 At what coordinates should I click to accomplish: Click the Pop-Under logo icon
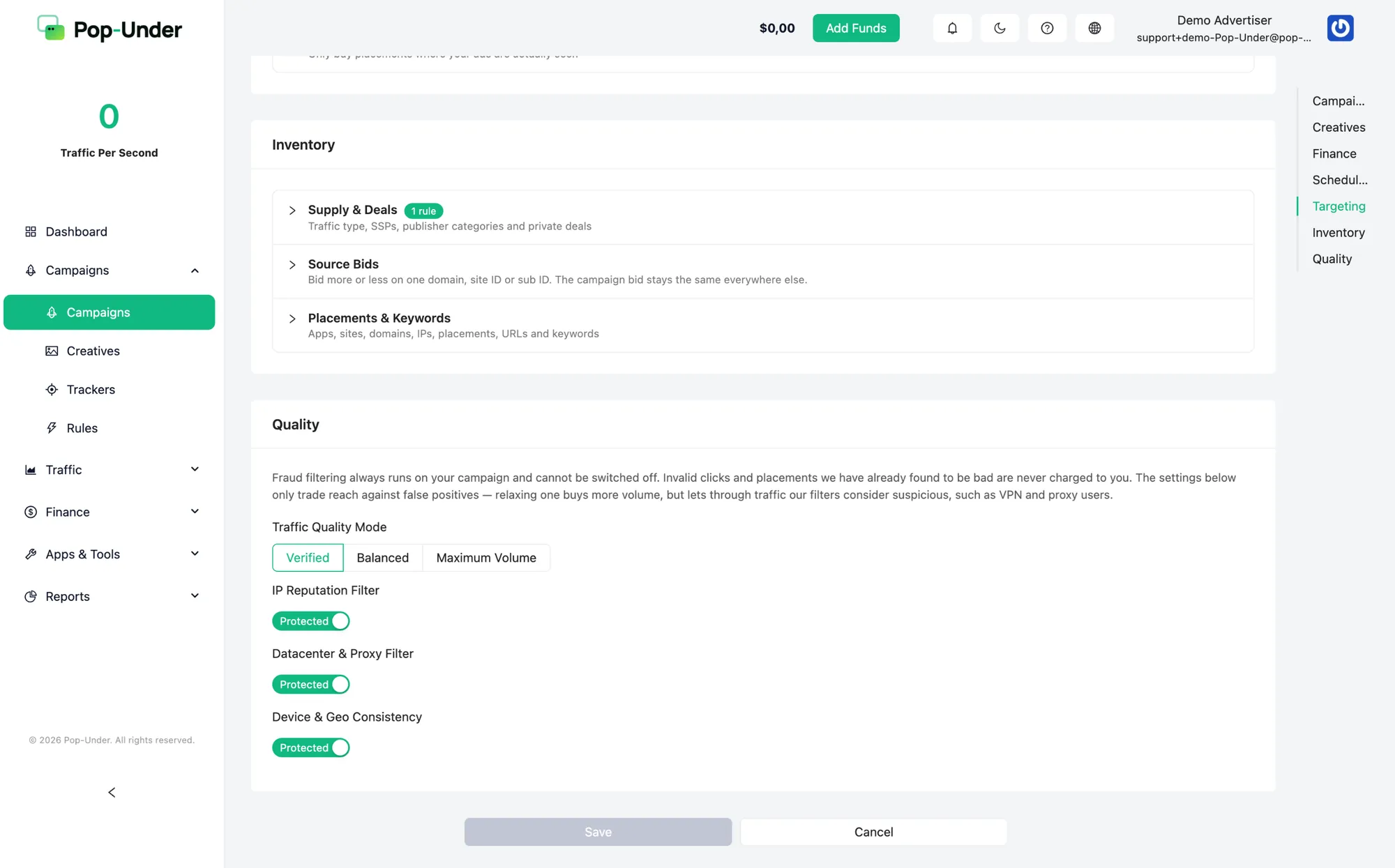(51, 28)
